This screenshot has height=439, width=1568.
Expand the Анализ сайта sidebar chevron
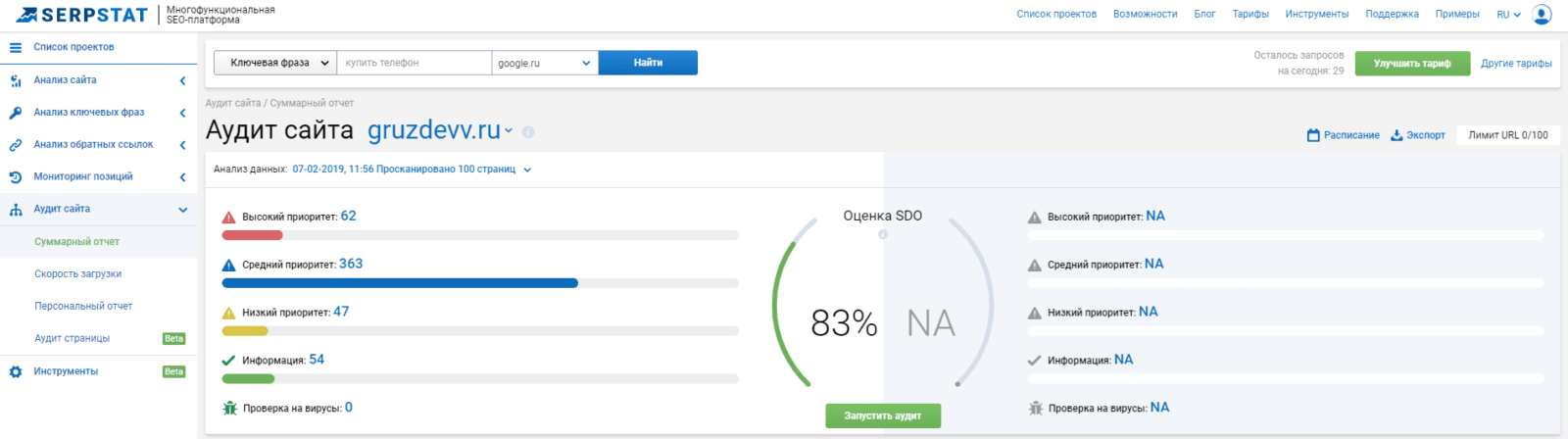click(x=182, y=81)
